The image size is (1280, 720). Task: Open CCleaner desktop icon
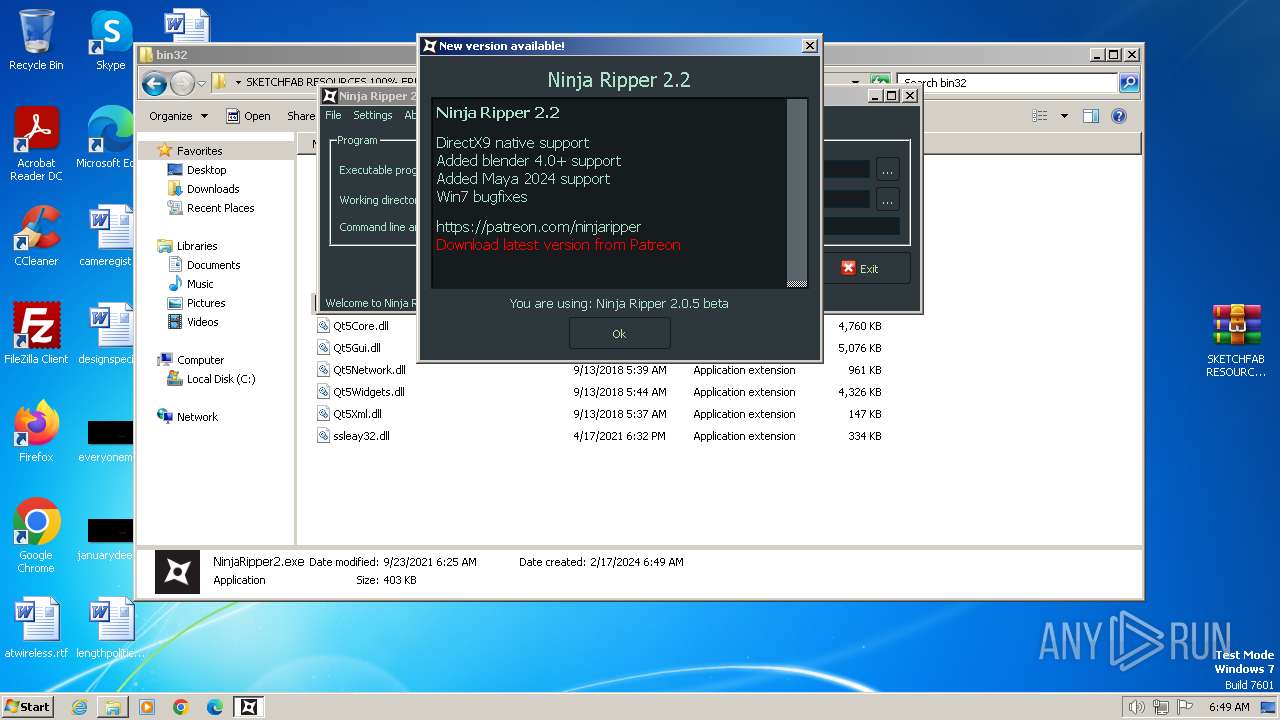point(36,236)
